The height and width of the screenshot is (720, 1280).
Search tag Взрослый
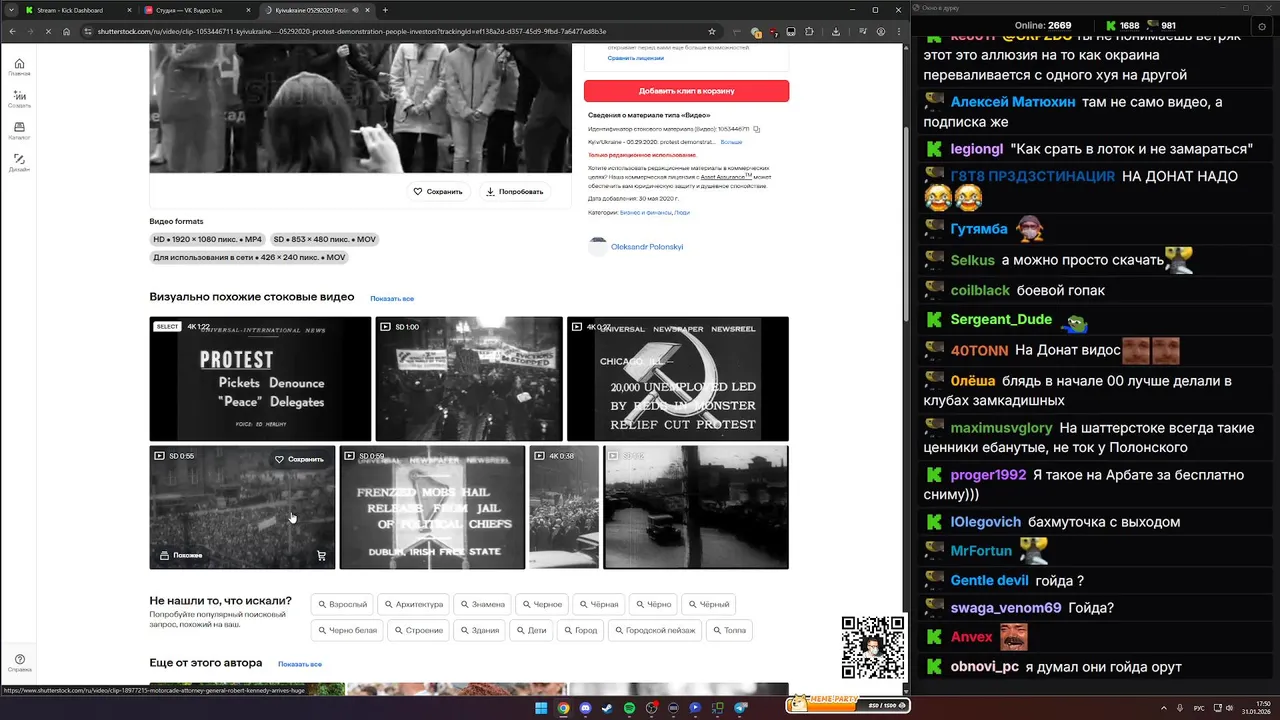[x=342, y=604]
